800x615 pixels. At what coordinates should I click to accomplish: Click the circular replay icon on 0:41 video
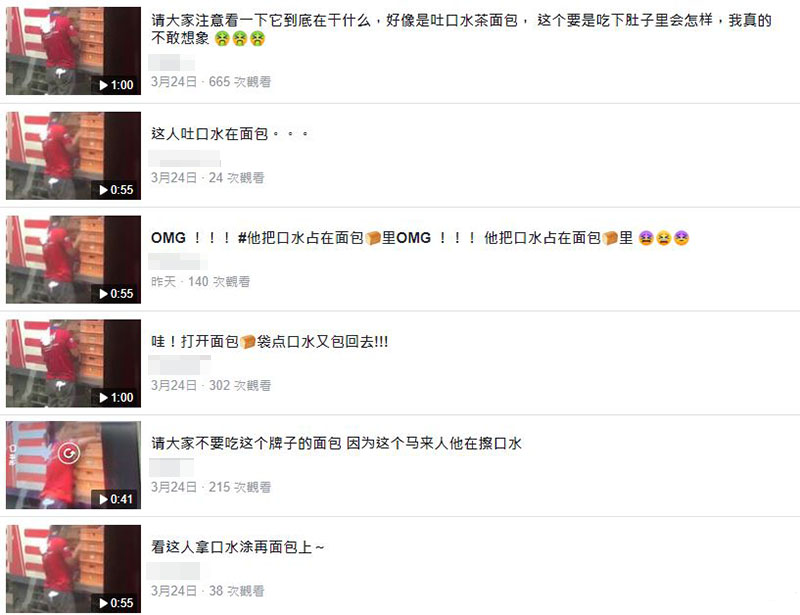pos(69,453)
